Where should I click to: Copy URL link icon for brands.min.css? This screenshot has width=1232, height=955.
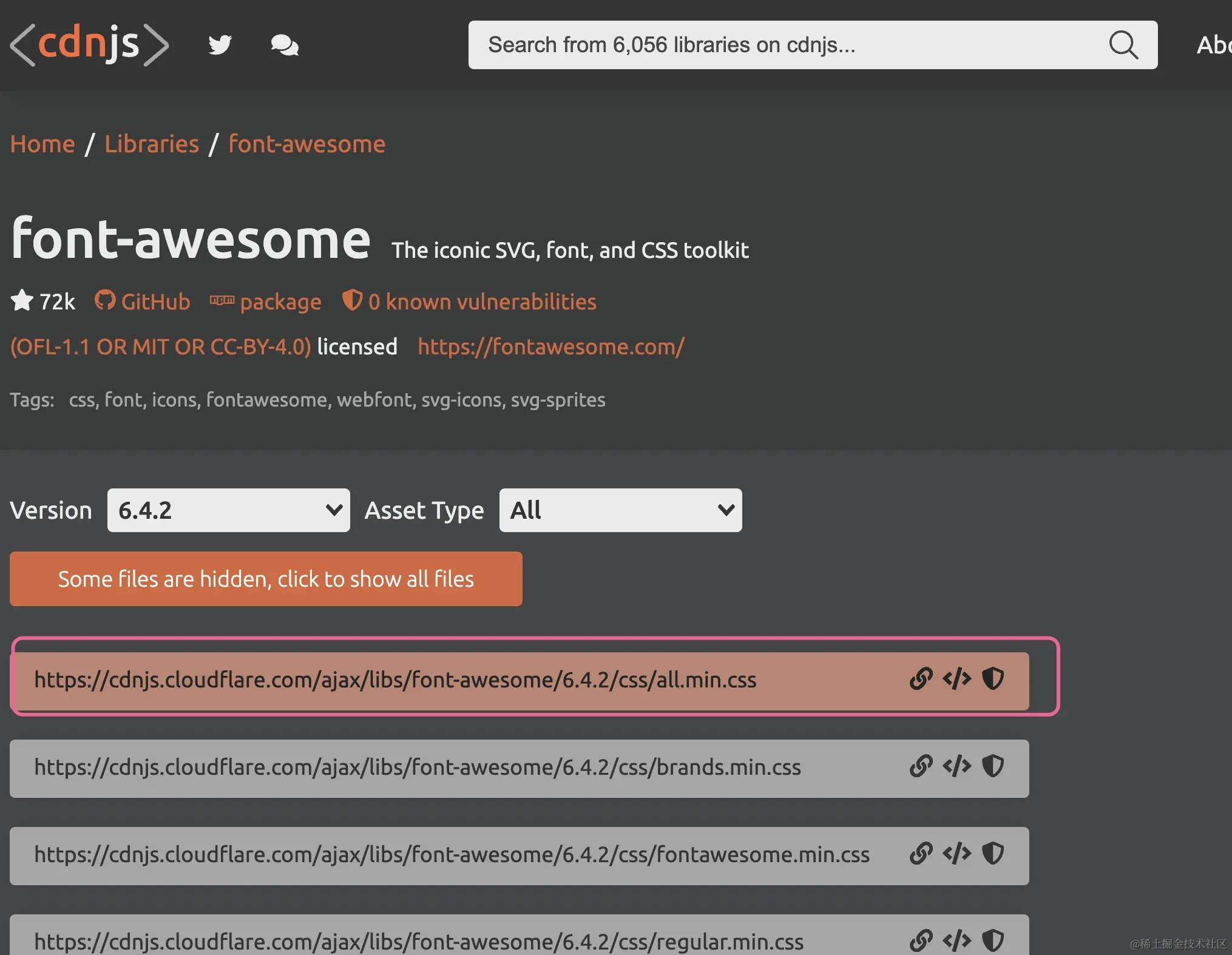point(921,766)
